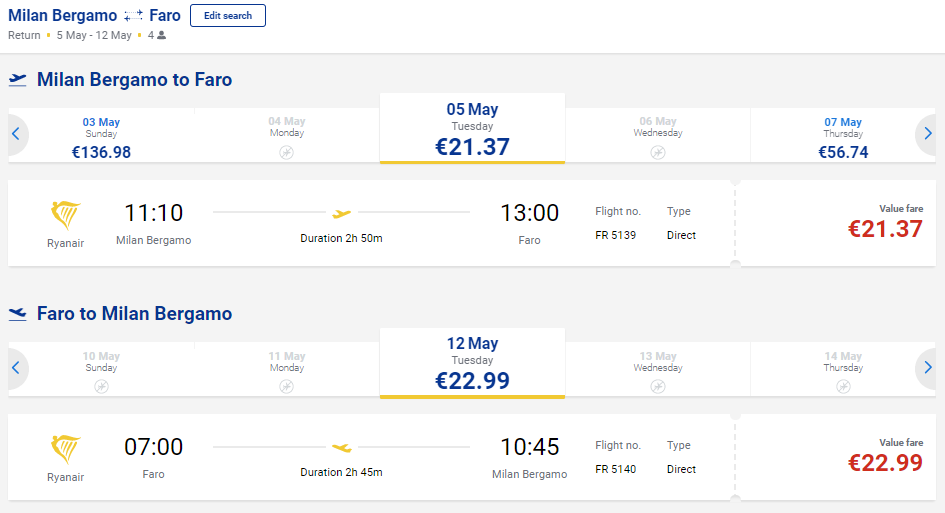Viewport: 945px width, 513px height.
Task: Click the departing plane icon beside Milan Bergamo to Faro
Action: point(18,80)
